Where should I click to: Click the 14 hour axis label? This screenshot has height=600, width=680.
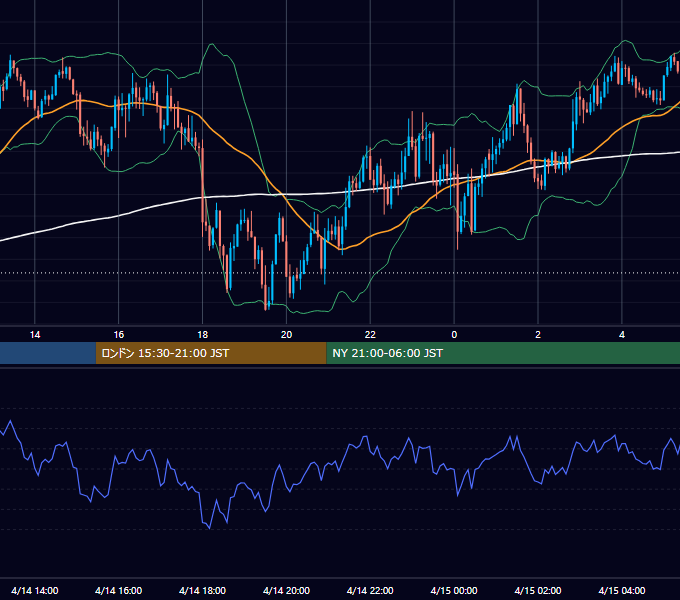coord(35,335)
